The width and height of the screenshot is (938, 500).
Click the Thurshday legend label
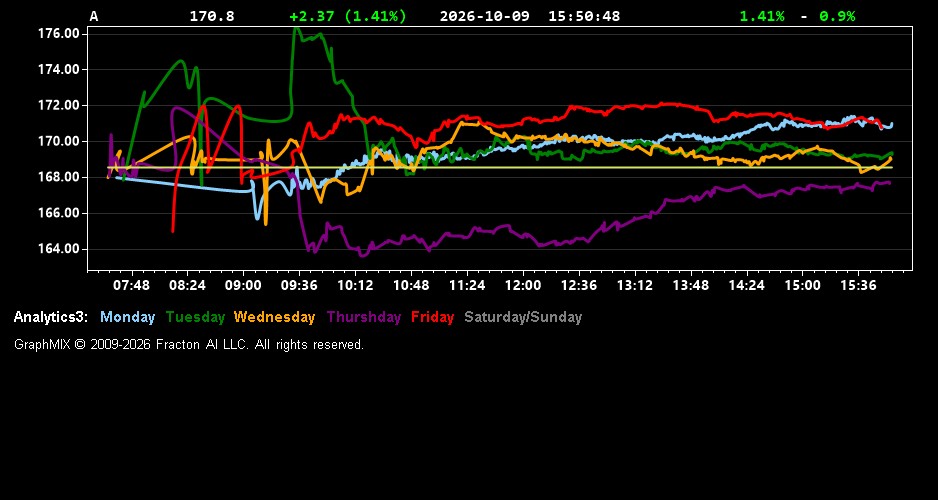pos(364,317)
